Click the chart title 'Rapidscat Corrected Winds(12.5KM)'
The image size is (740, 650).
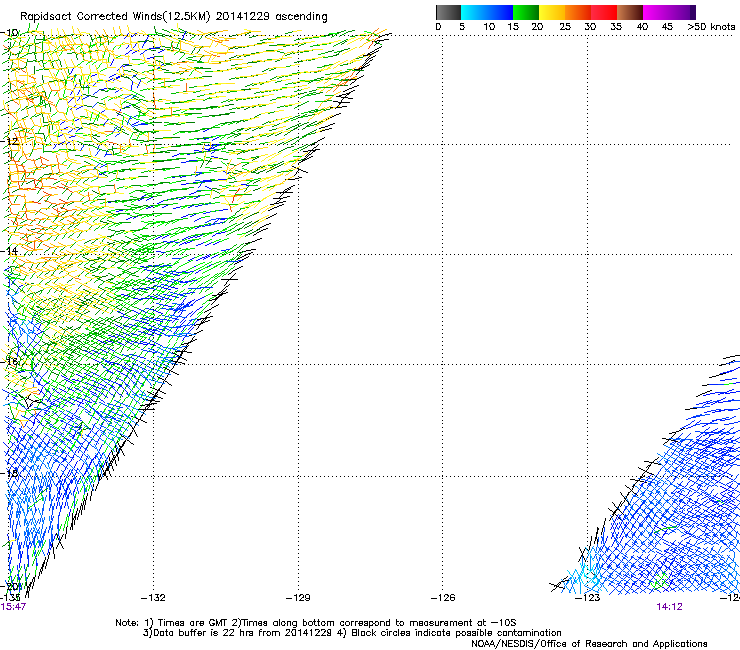click(x=115, y=17)
